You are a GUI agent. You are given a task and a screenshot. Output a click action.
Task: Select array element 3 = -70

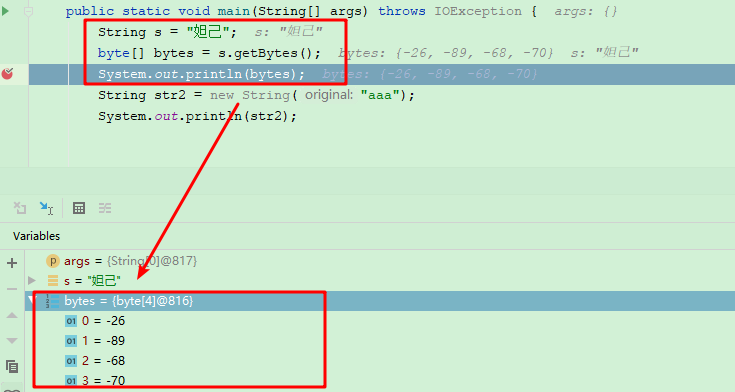(x=380, y=380)
